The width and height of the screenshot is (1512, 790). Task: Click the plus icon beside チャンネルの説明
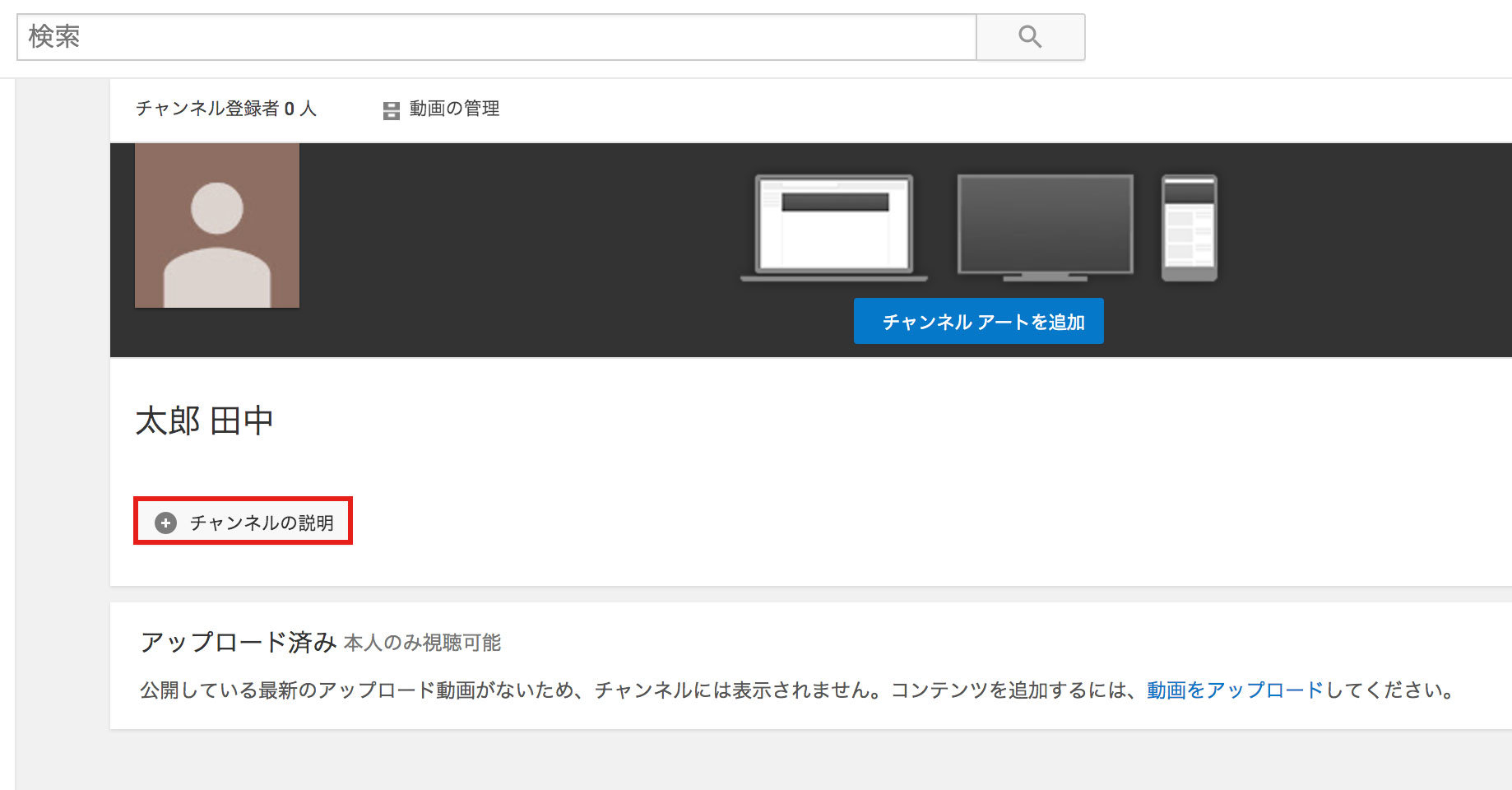point(166,523)
